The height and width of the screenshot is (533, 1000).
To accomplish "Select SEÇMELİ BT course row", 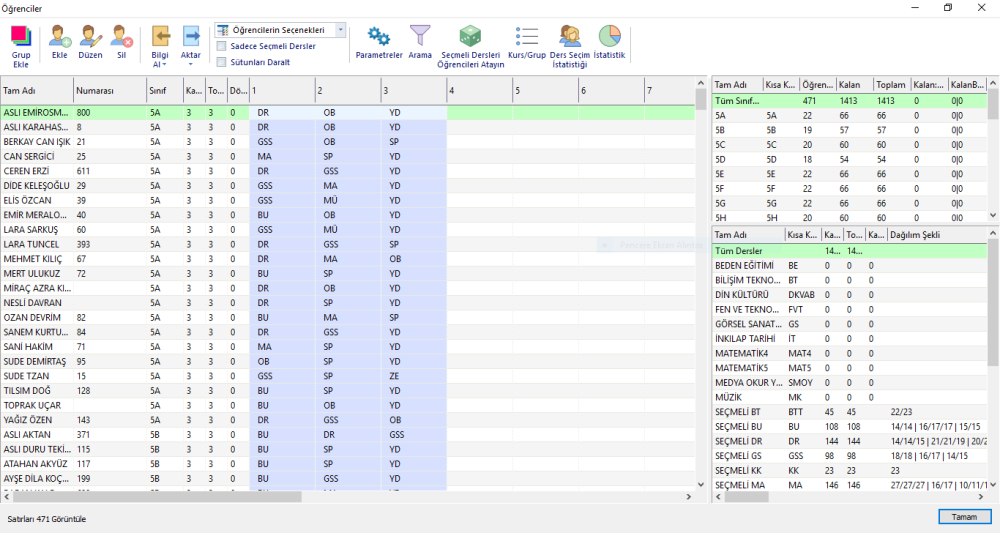I will 738,412.
